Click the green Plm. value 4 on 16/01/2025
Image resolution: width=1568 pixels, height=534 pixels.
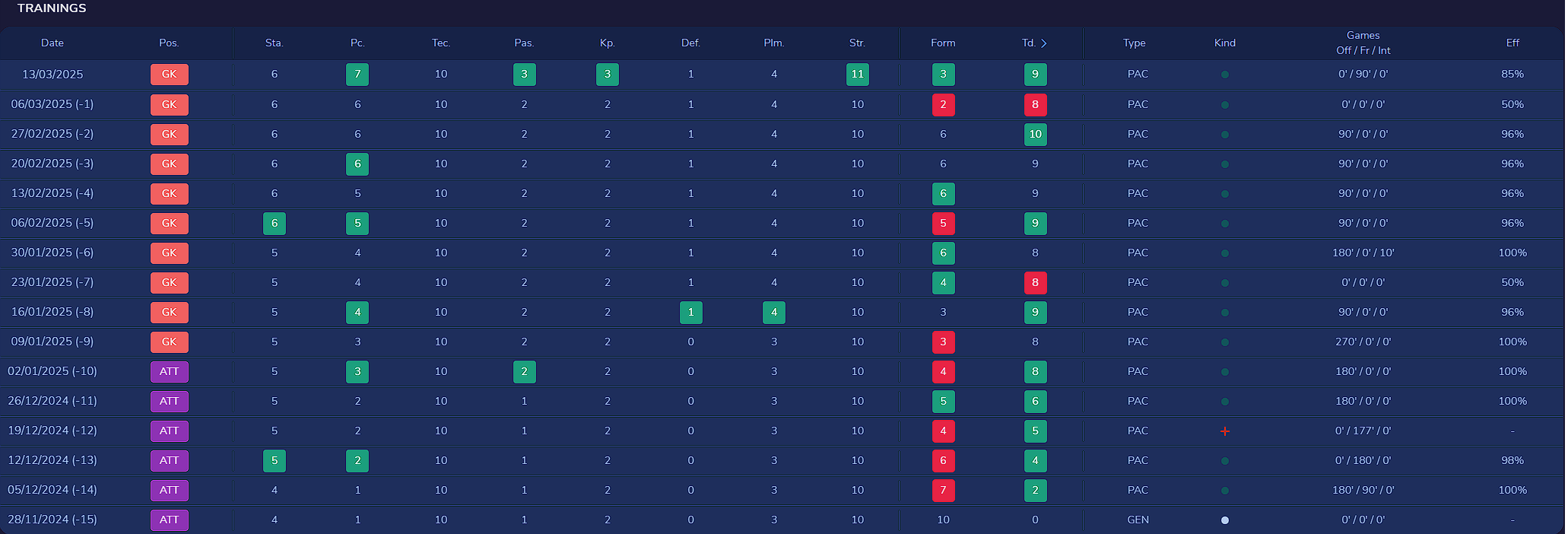774,312
